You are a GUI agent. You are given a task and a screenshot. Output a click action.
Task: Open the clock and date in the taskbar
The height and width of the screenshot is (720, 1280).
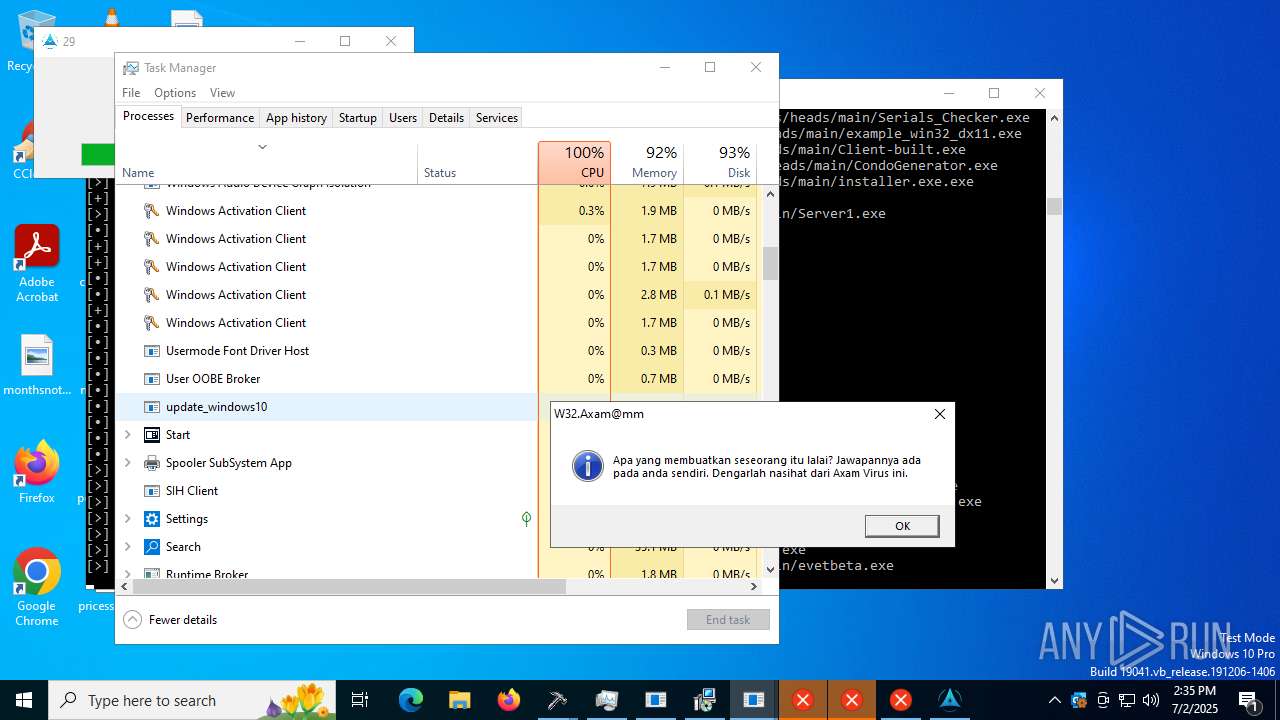tap(1194, 700)
